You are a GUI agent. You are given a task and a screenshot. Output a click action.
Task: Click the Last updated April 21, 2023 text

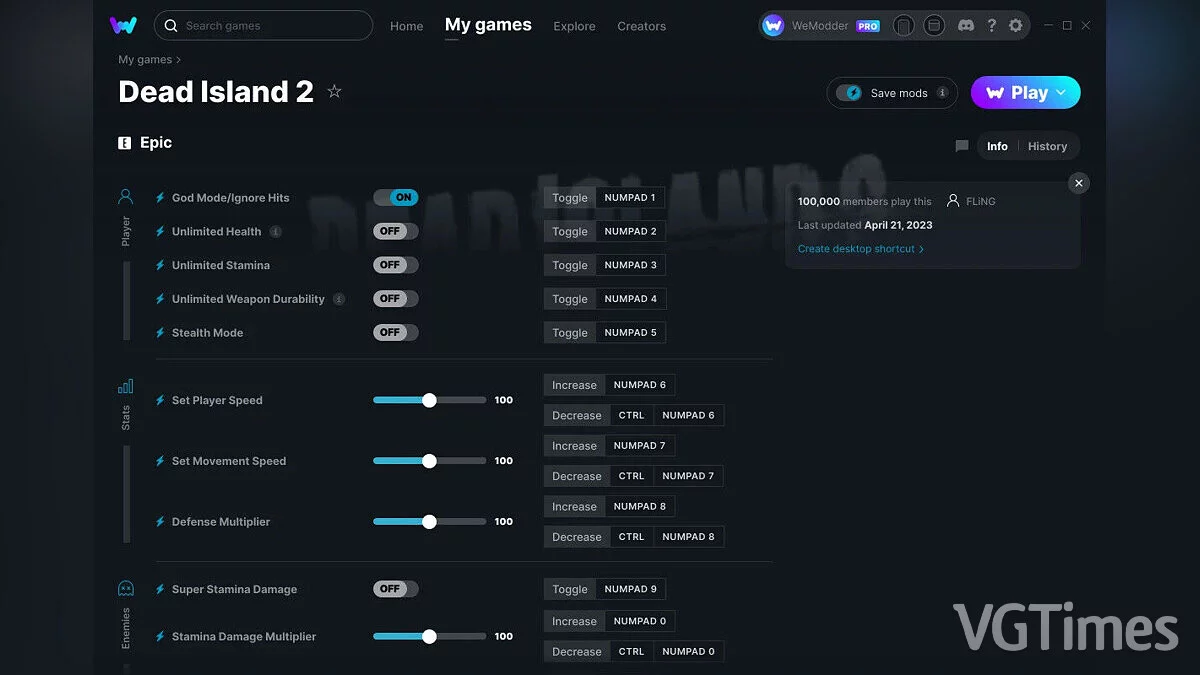865,225
